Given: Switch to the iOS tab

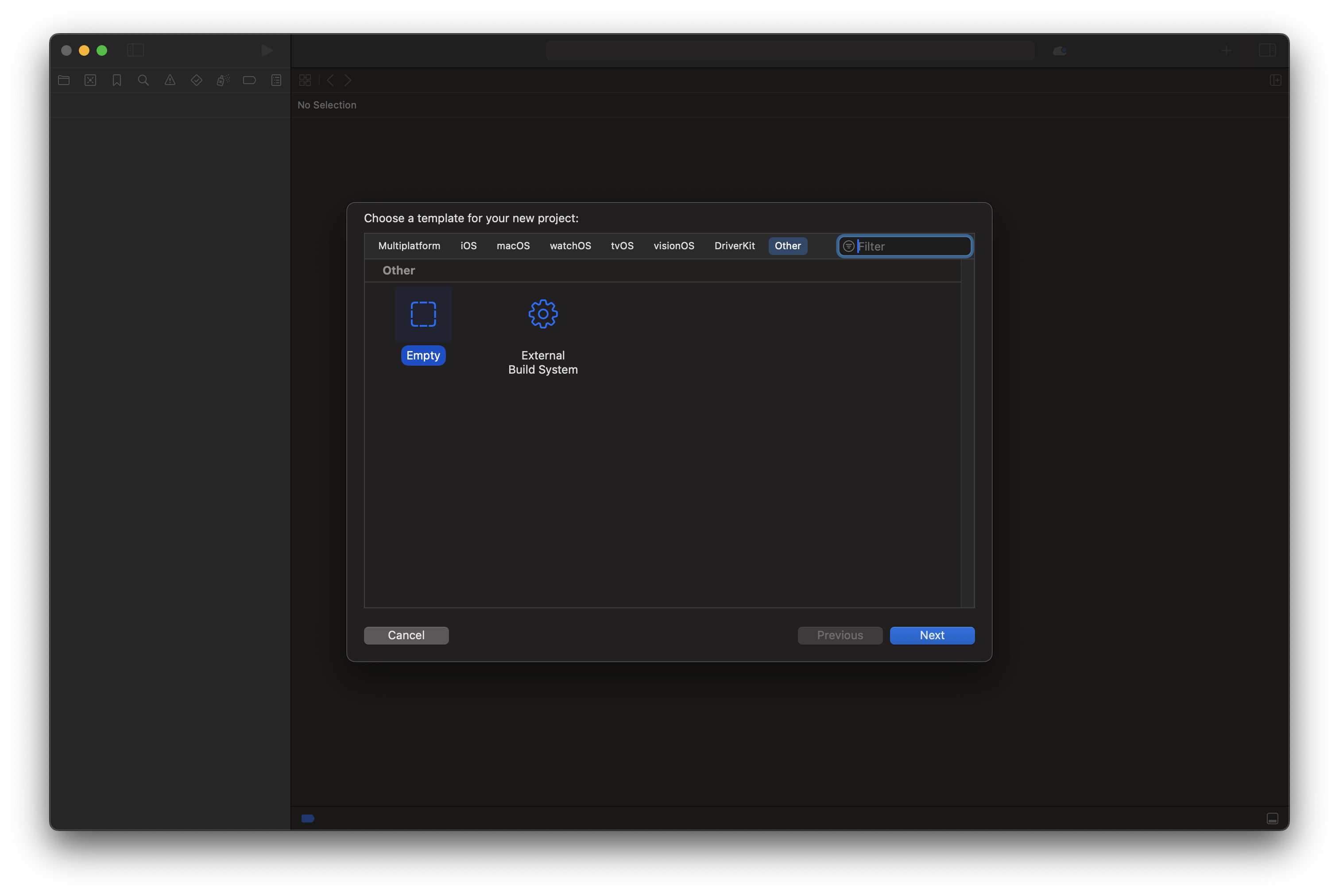Looking at the screenshot, I should tap(468, 246).
